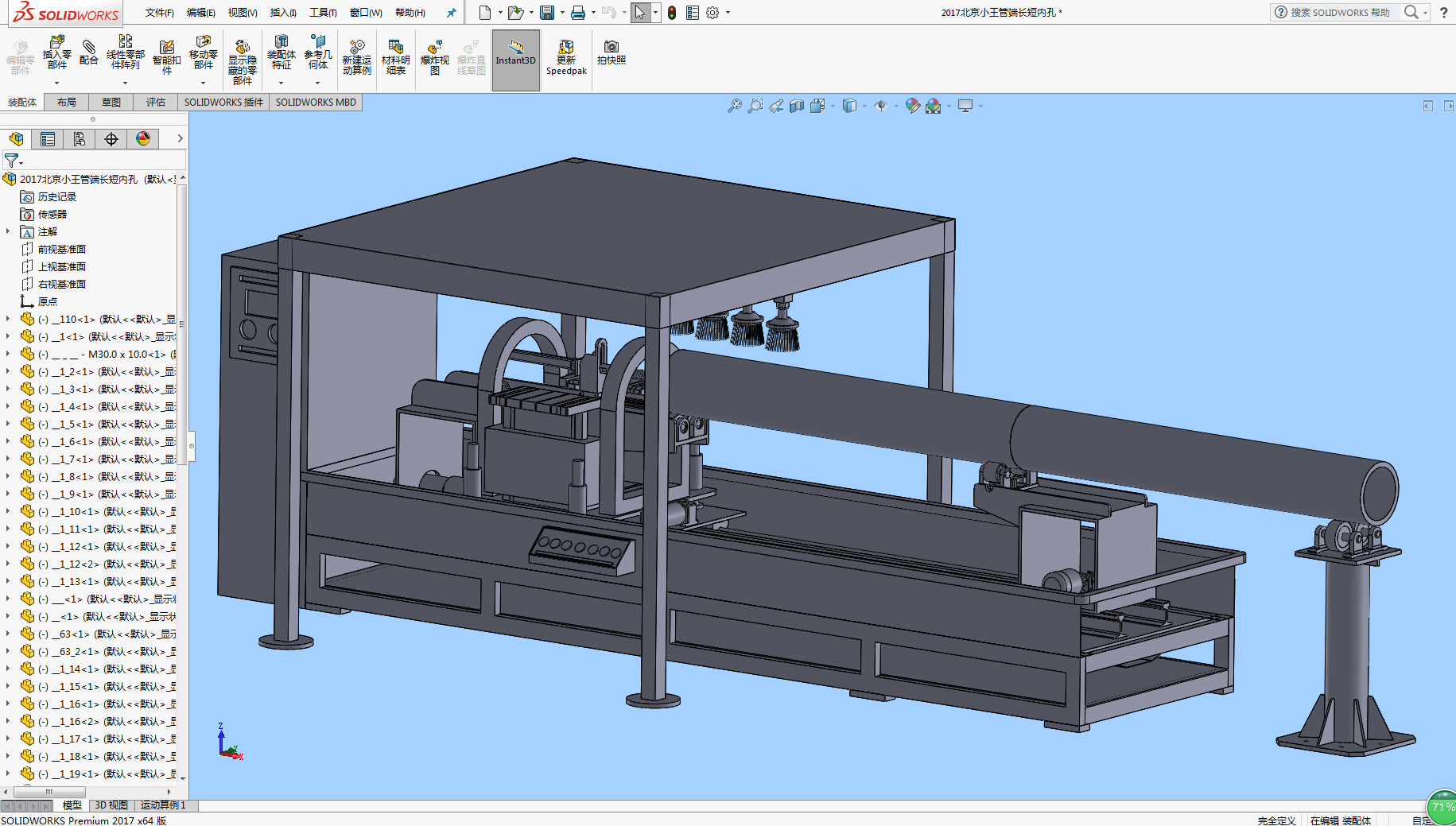Screen dimensions: 1456x826
Task: Open the DisplayManager color wheel tab
Action: point(143,139)
